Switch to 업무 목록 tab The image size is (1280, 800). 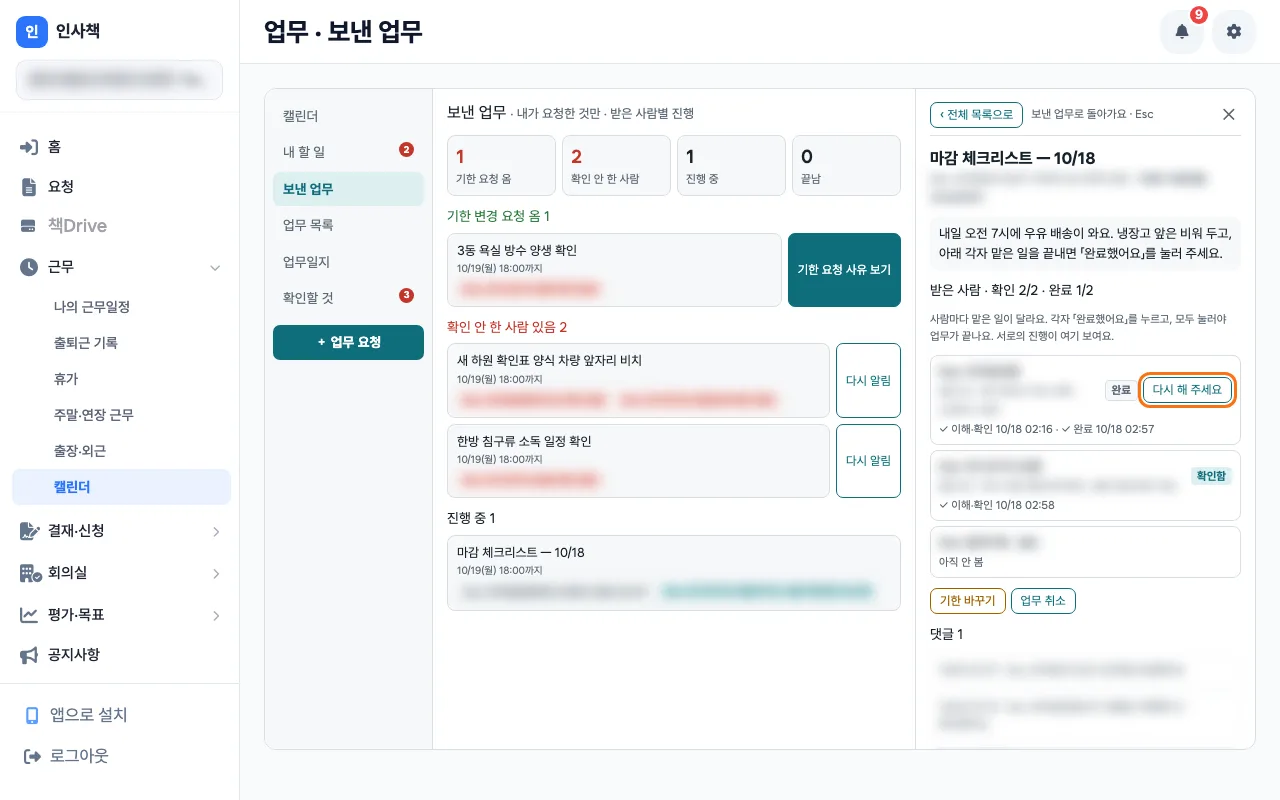(x=348, y=225)
